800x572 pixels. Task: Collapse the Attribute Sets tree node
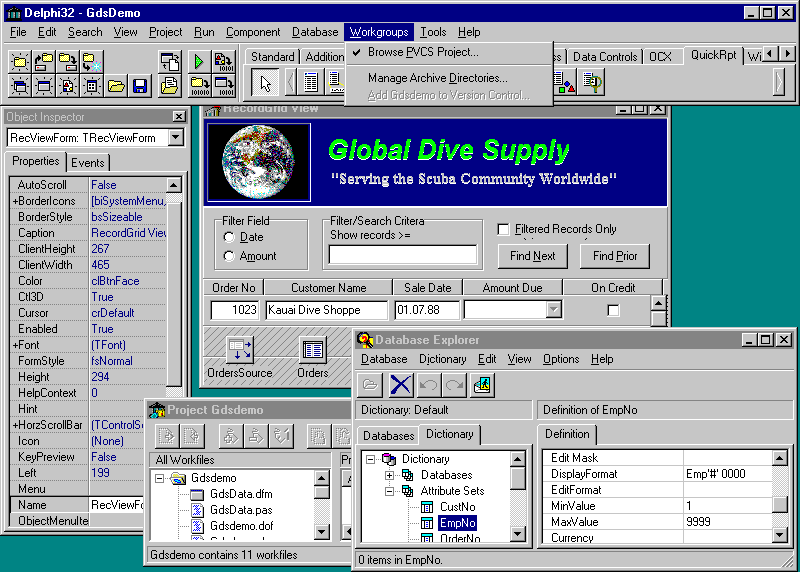[x=390, y=491]
